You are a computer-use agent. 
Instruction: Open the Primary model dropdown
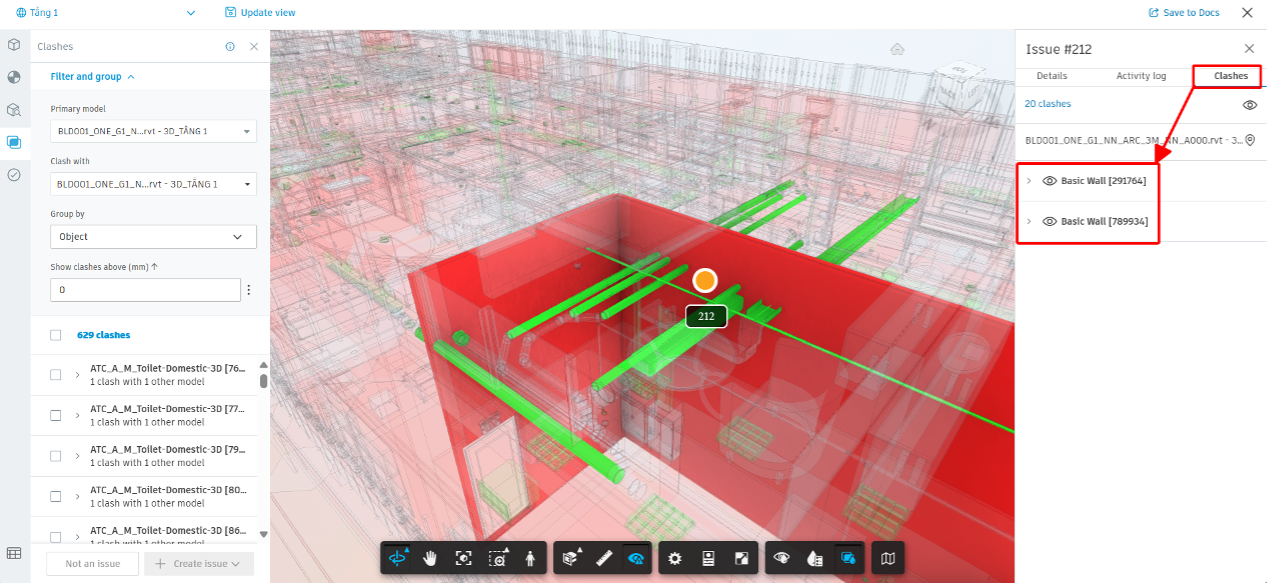pos(153,131)
